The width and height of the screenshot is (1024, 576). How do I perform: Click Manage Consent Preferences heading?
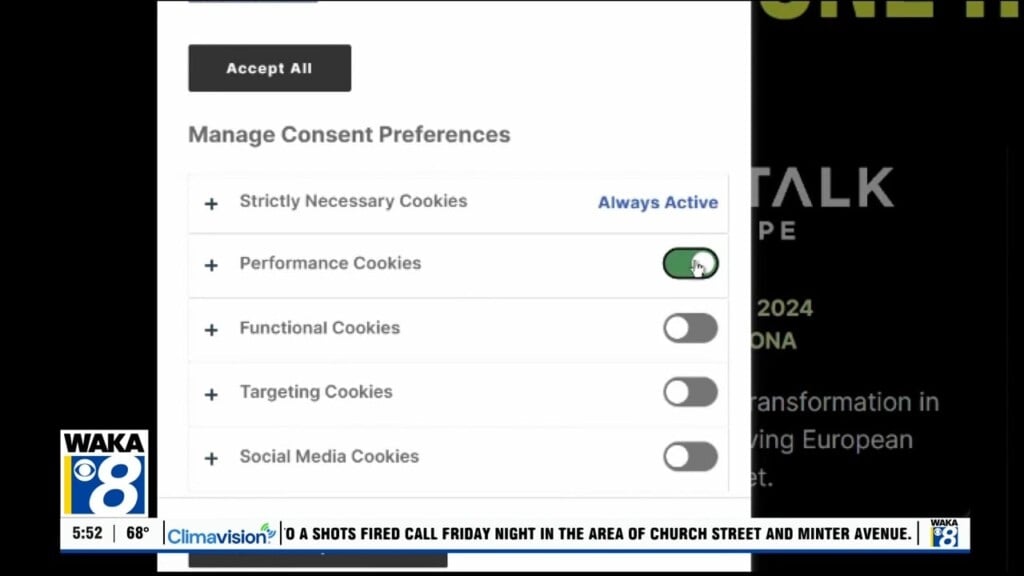349,135
